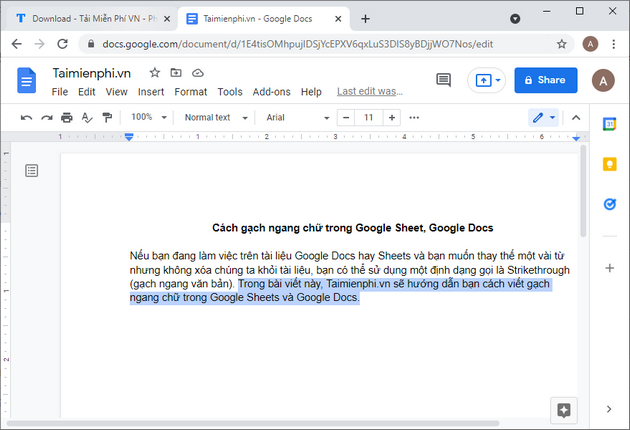
Task: Hide side panel chevron arrow
Action: pyautogui.click(x=609, y=409)
